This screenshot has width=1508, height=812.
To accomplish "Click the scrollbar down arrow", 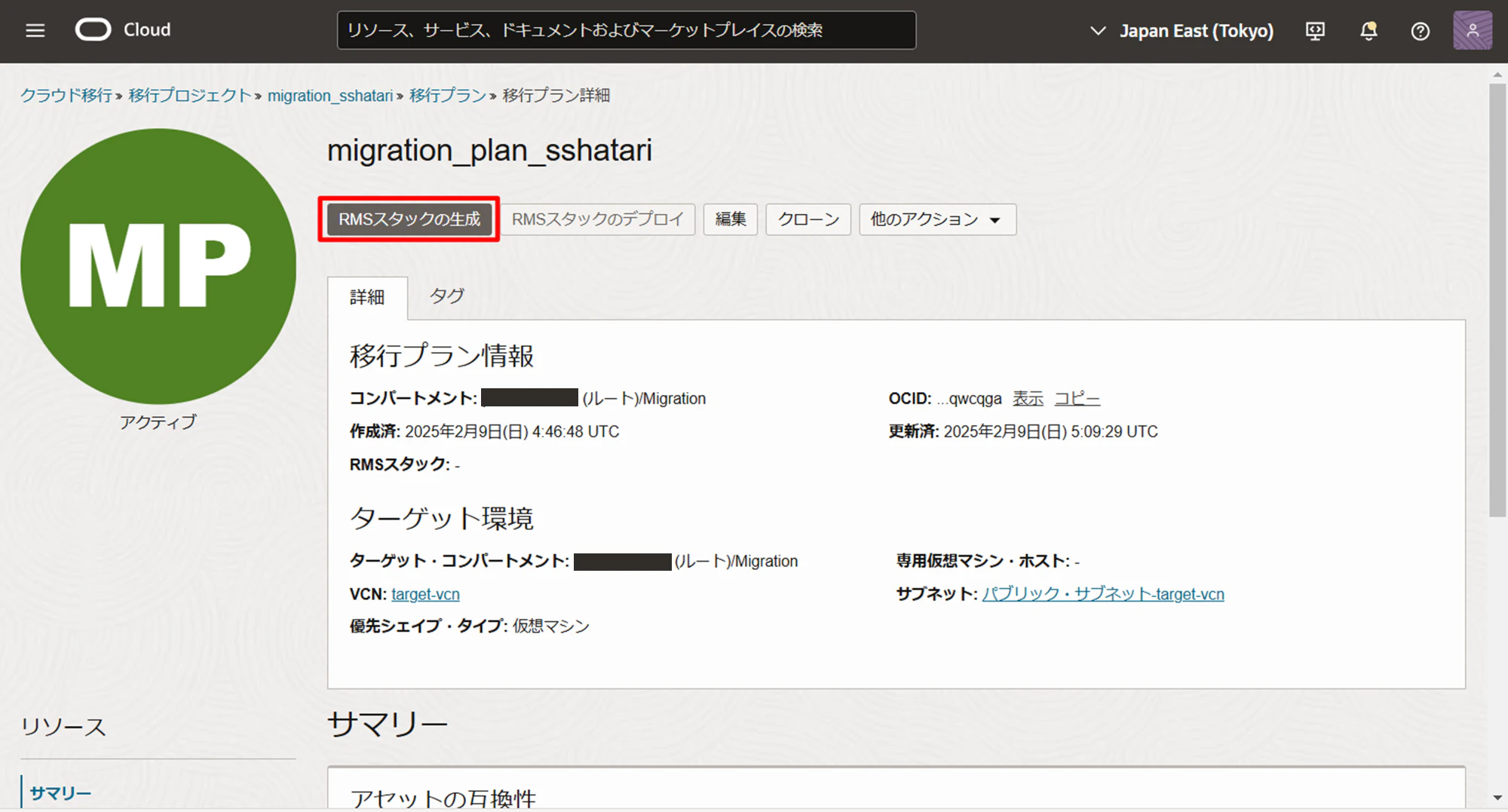I will 1497,798.
